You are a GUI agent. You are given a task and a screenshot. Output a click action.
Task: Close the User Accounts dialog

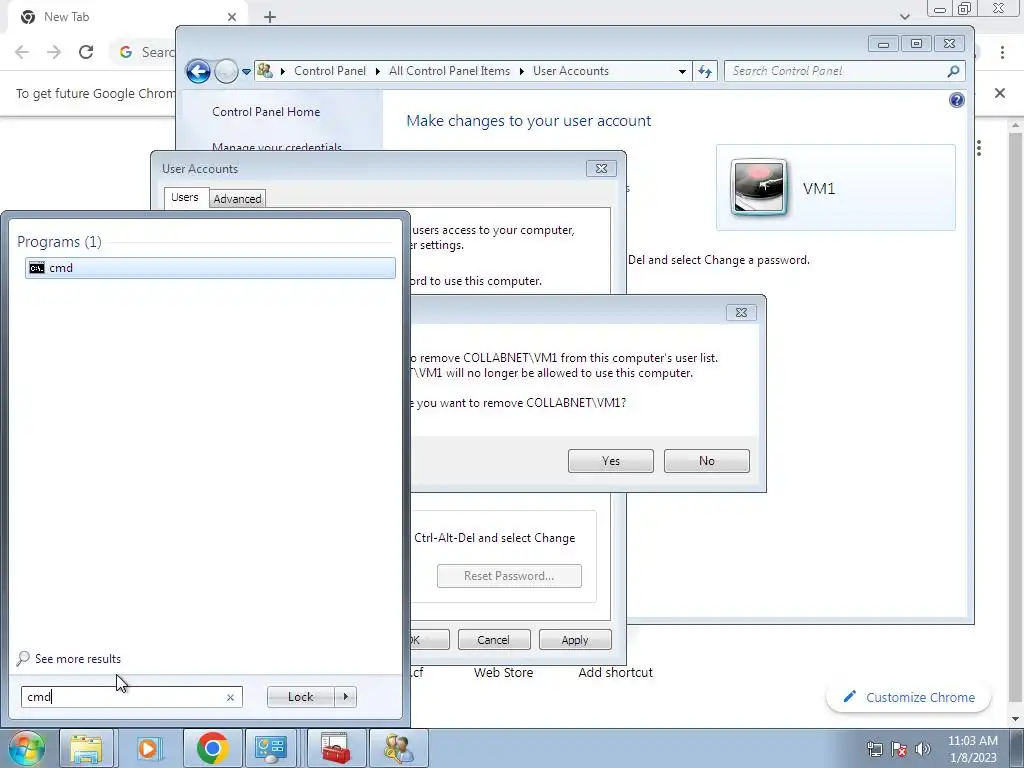pyautogui.click(x=601, y=168)
